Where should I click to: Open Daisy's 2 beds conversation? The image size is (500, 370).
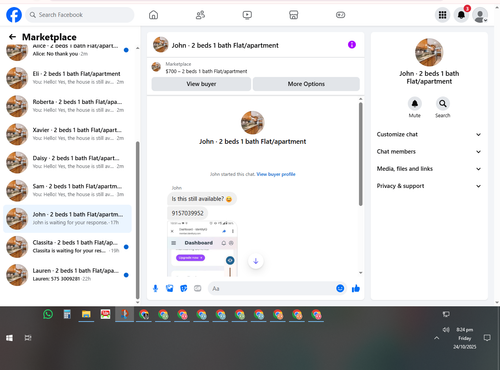[67, 162]
